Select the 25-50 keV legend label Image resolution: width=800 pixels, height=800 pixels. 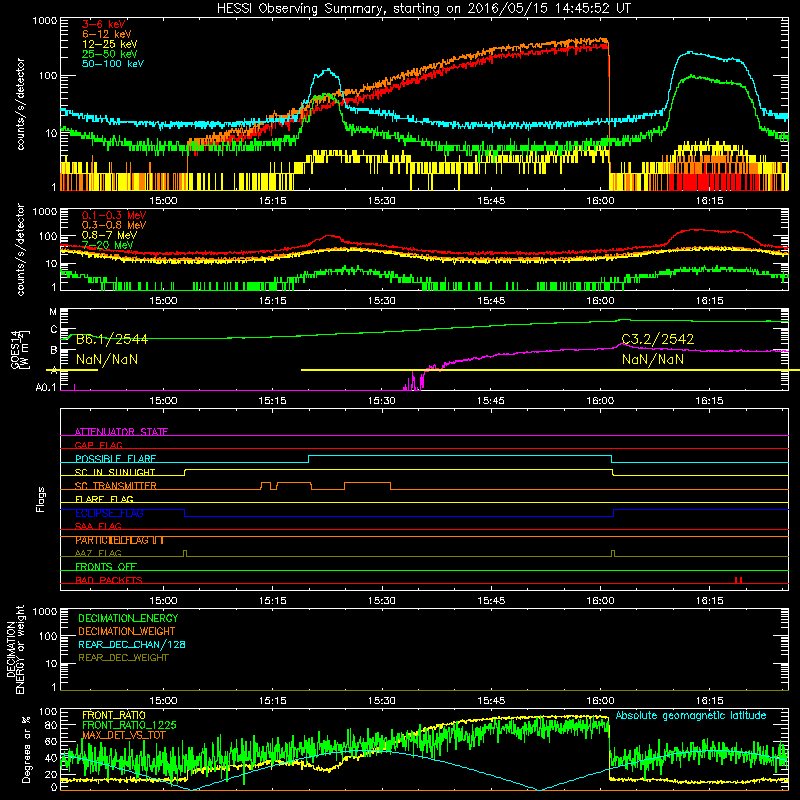110,54
